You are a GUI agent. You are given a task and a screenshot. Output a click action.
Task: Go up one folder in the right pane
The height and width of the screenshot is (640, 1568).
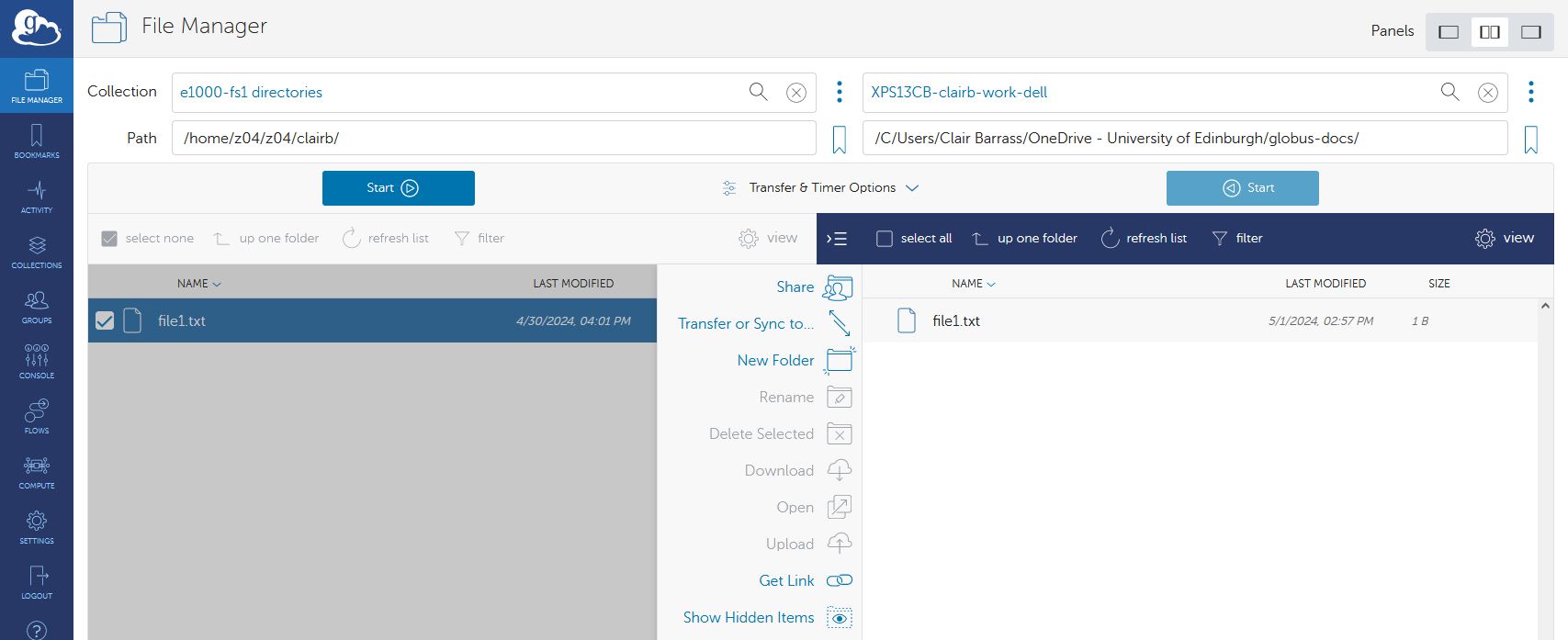[x=1025, y=239]
